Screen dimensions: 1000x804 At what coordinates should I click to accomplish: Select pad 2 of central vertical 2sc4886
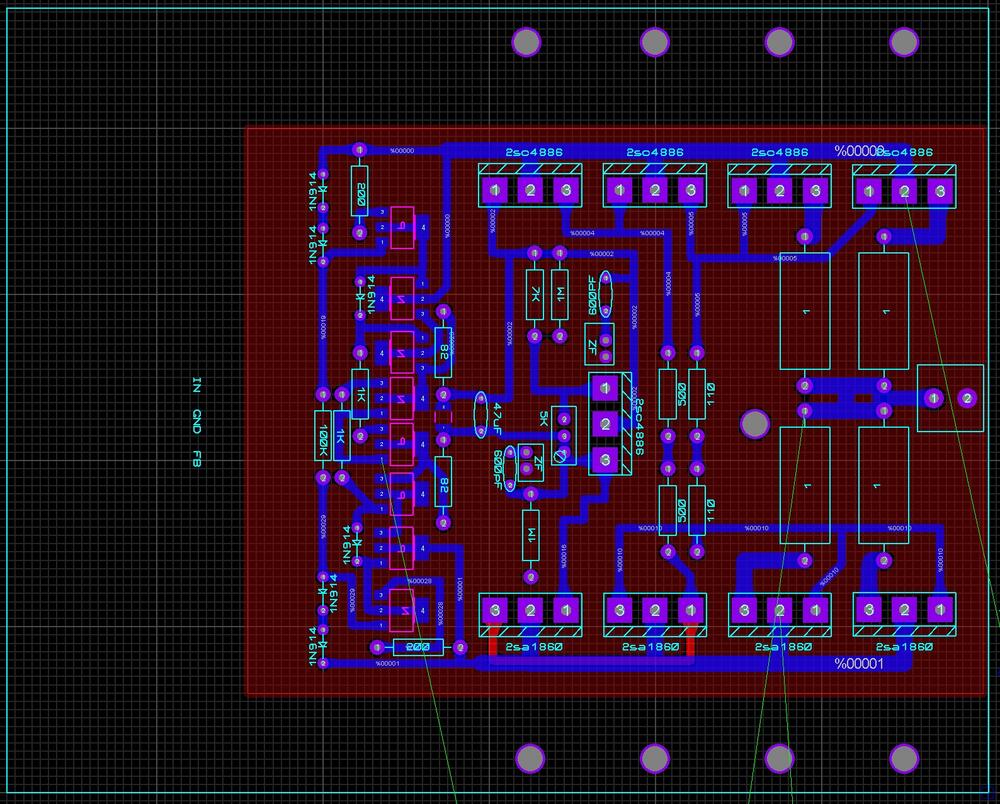[605, 424]
